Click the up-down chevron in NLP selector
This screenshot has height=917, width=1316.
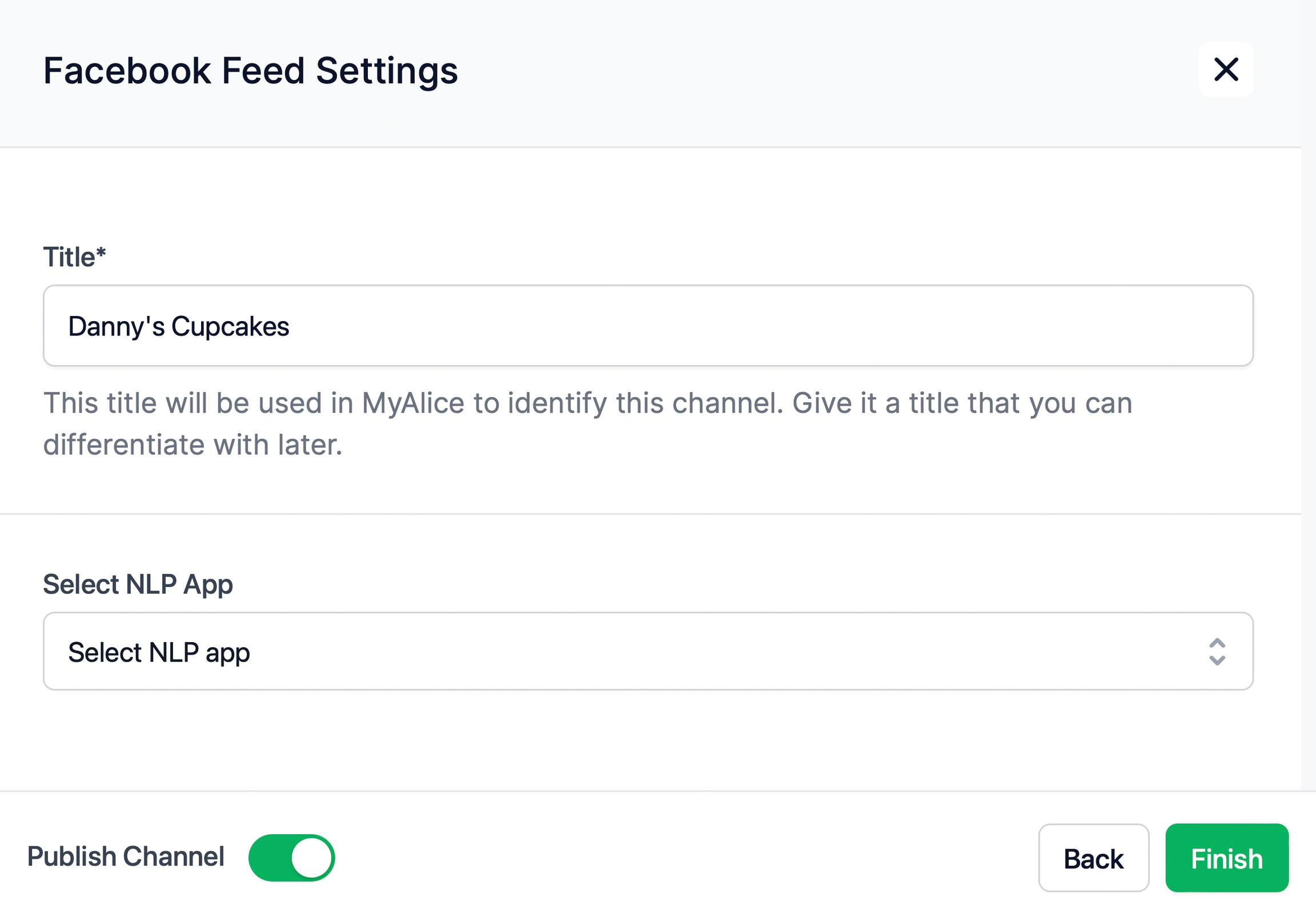pyautogui.click(x=1216, y=651)
